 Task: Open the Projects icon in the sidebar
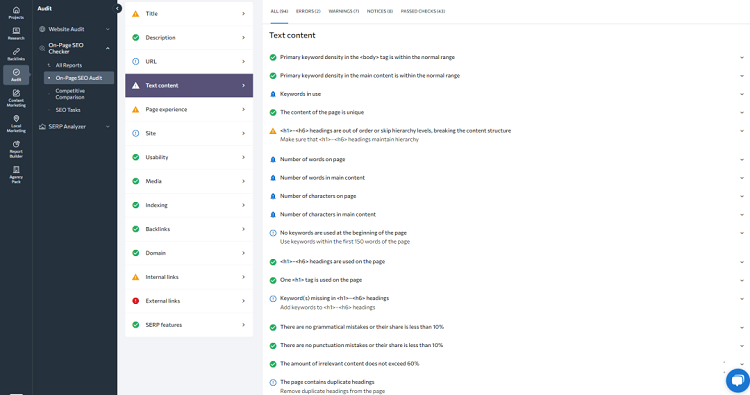coord(16,13)
